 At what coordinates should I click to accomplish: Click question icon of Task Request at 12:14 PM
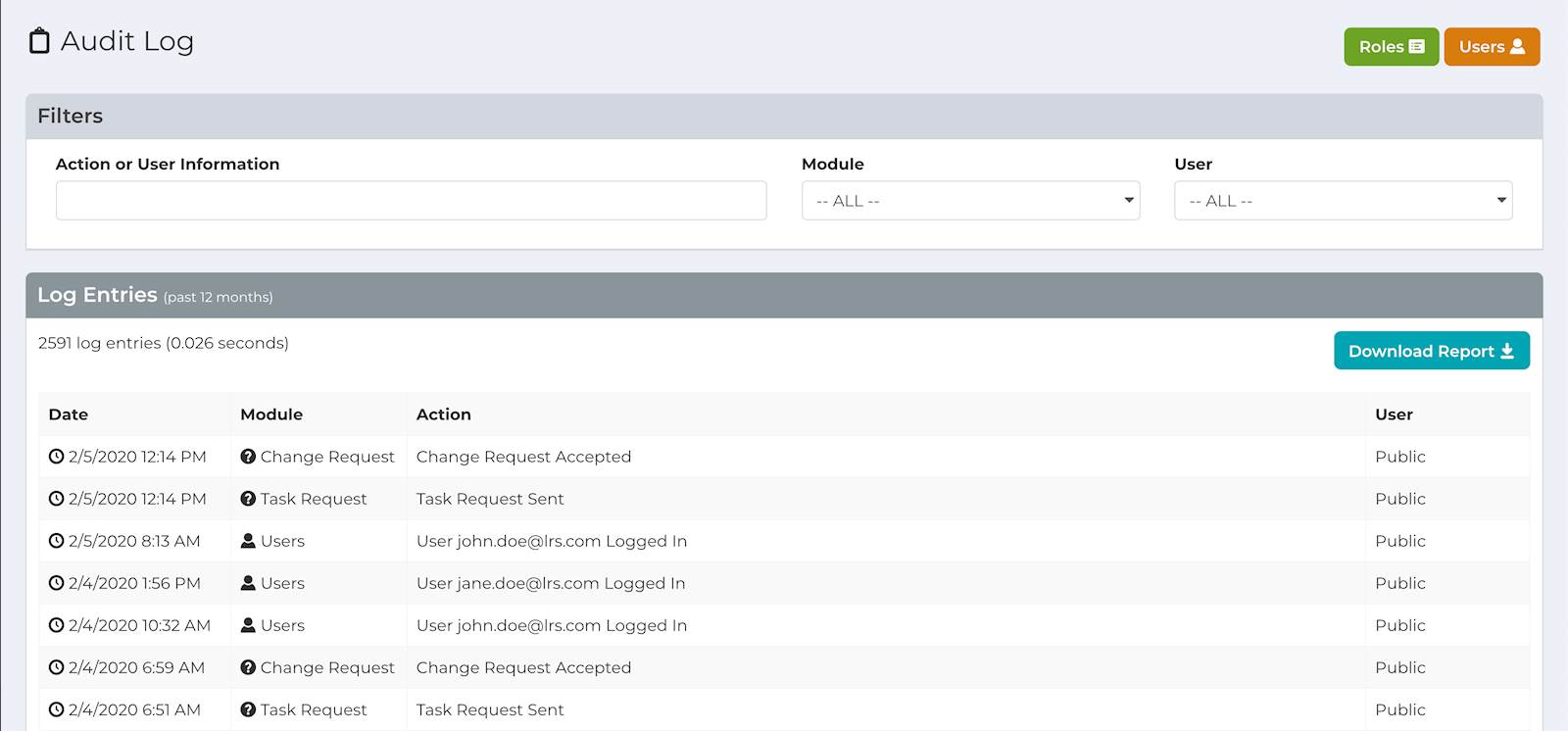248,499
